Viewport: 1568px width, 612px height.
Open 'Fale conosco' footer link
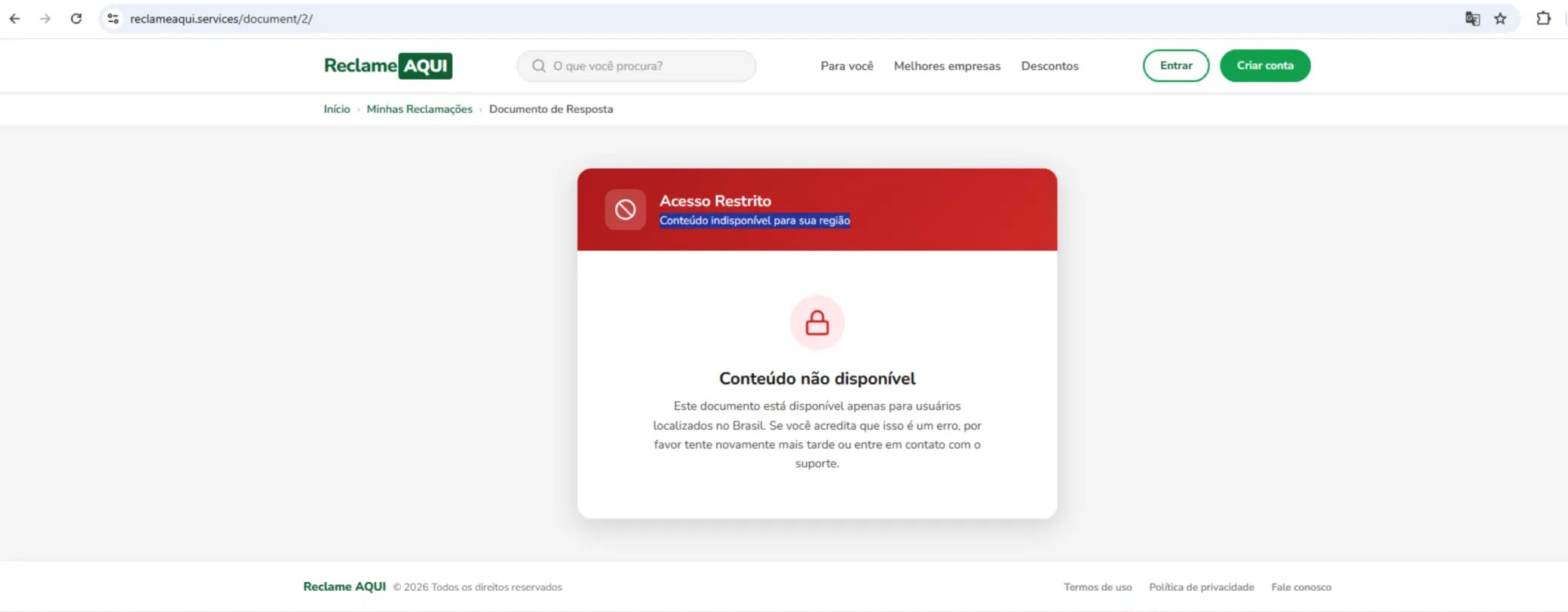point(1301,587)
